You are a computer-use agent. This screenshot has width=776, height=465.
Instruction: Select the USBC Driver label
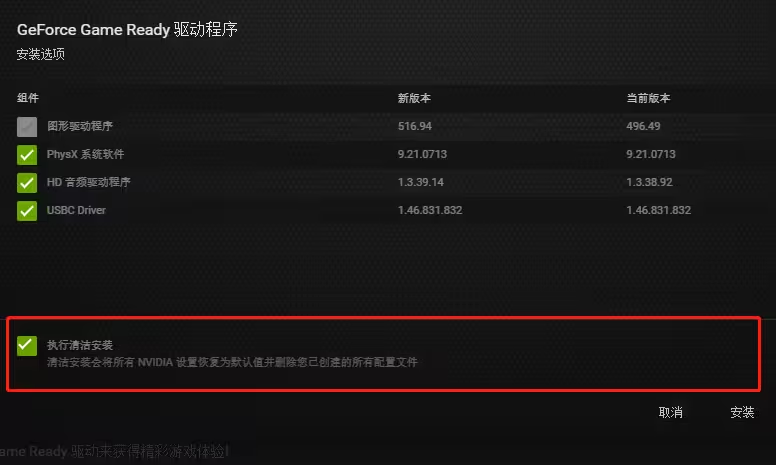[x=76, y=210]
